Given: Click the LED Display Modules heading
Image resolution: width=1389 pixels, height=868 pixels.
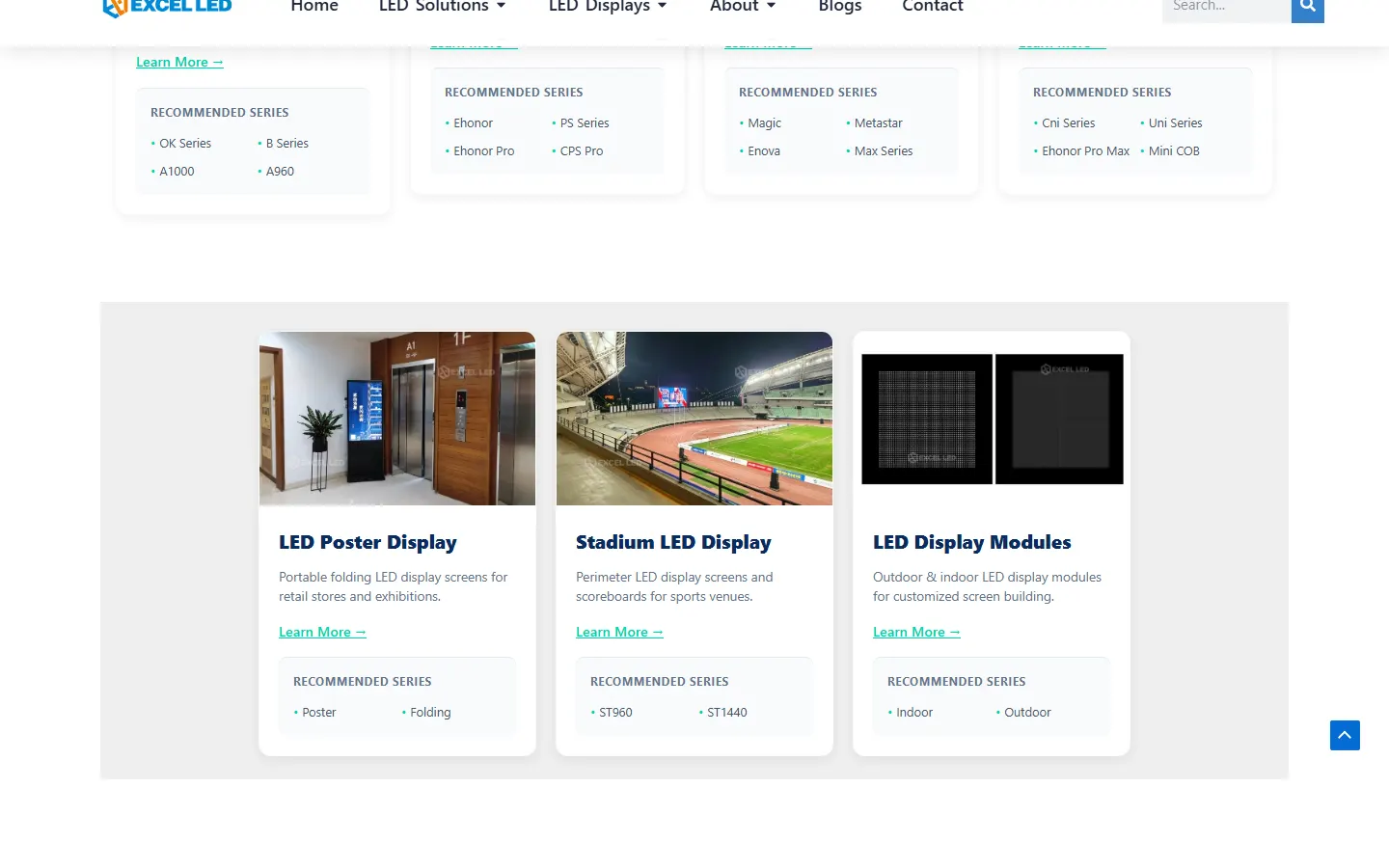Looking at the screenshot, I should click(971, 542).
